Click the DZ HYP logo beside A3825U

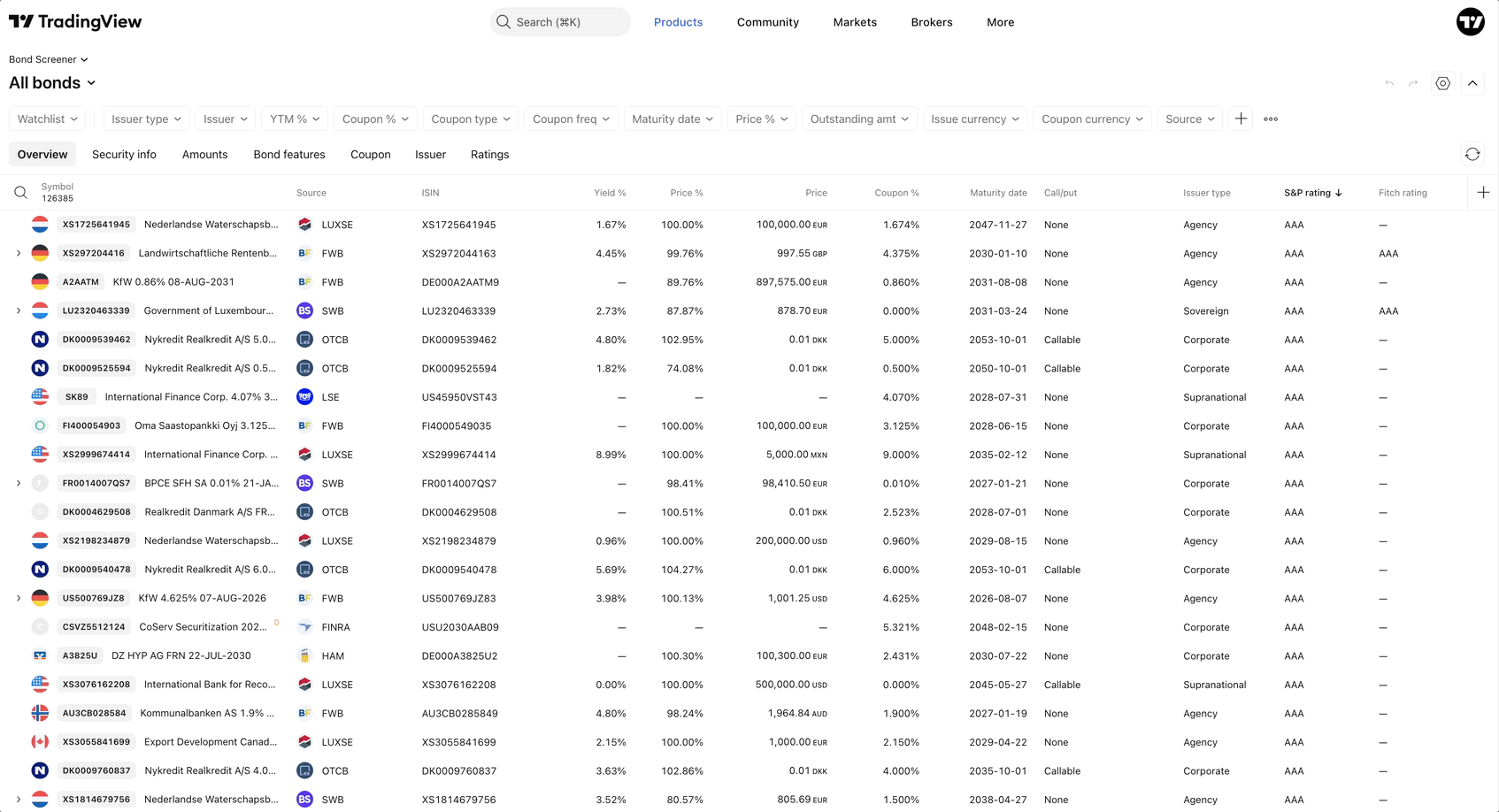click(x=40, y=655)
